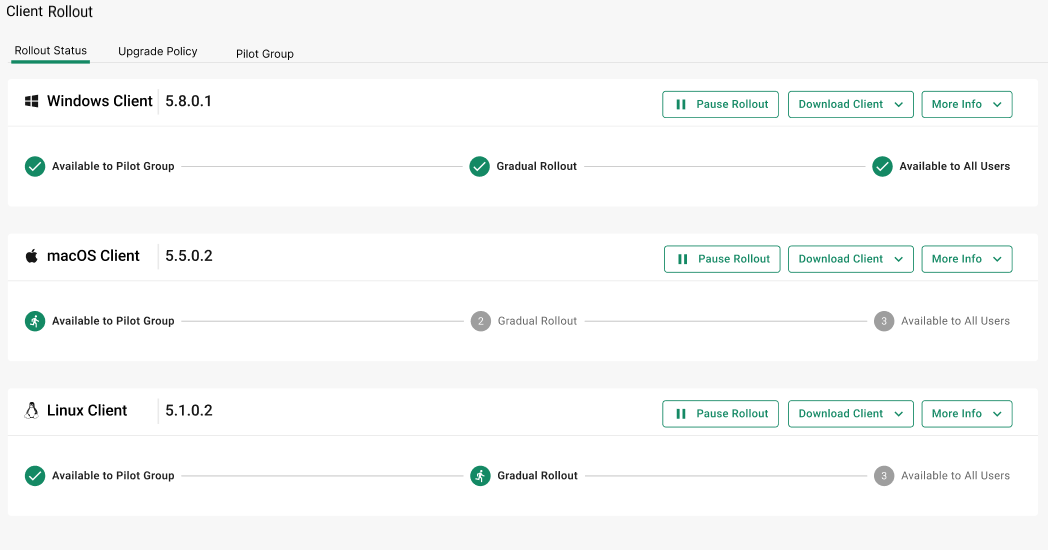The image size is (1048, 550).
Task: Open the Pilot Group tab
Action: pos(265,54)
